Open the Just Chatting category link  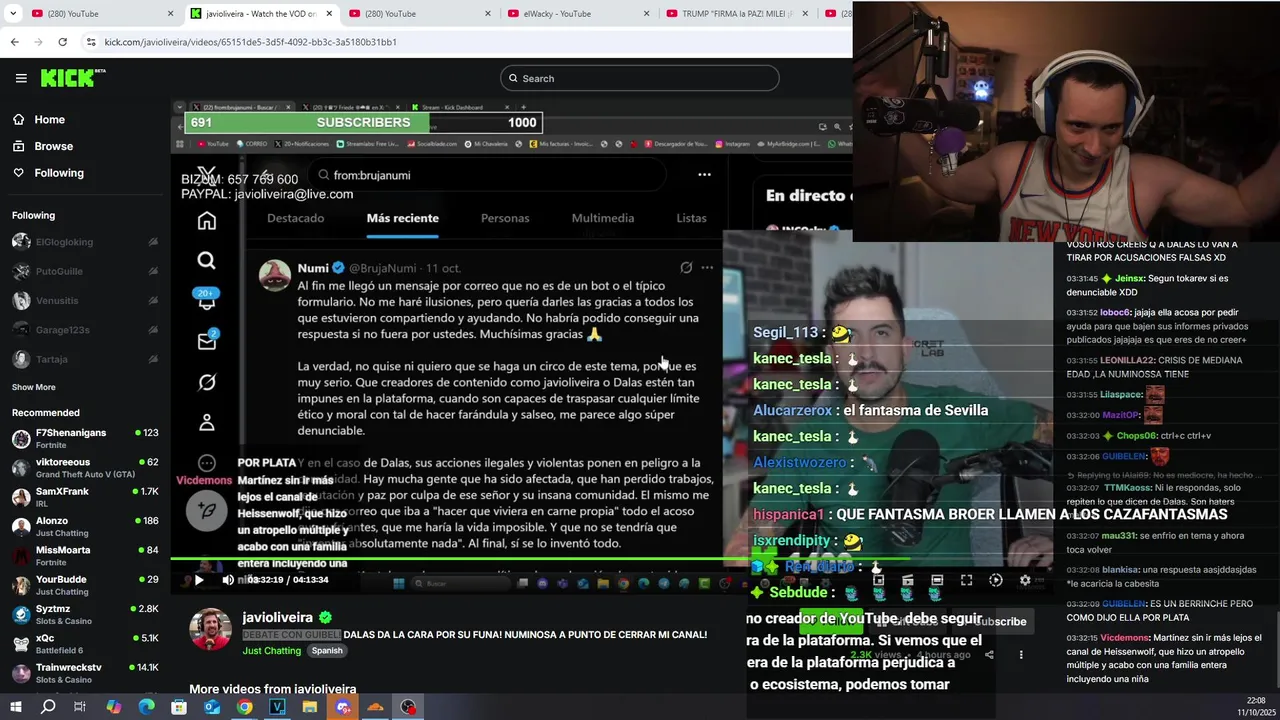click(x=271, y=650)
